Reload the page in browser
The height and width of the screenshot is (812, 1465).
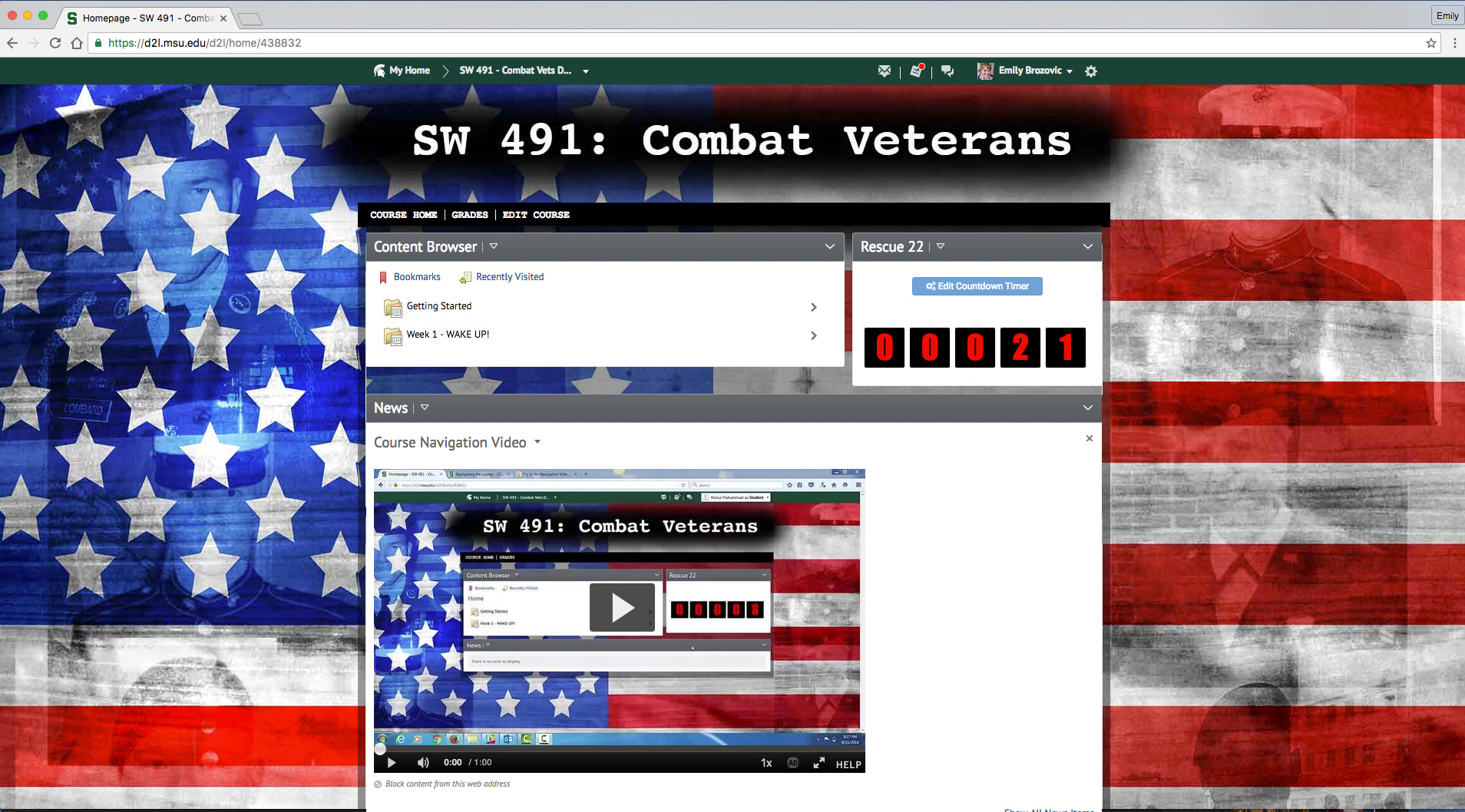pos(55,43)
